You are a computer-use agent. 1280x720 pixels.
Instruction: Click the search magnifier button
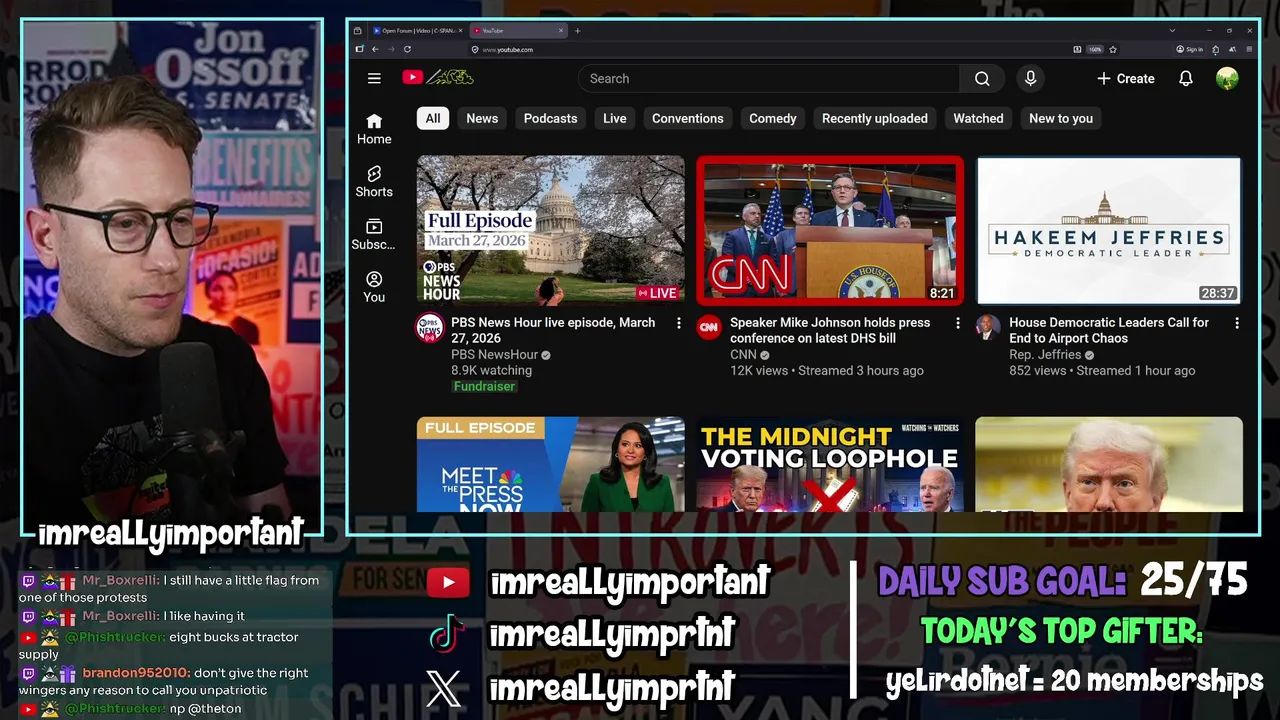982,78
